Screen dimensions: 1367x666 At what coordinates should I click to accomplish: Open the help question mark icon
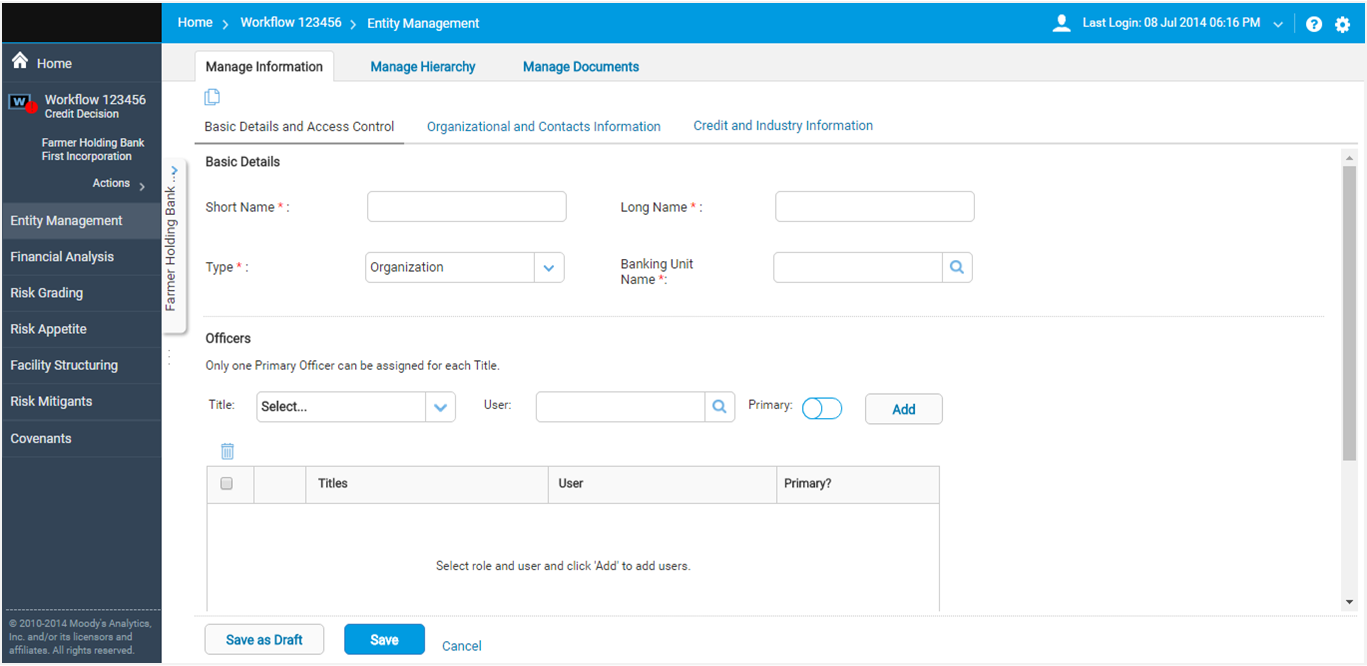pyautogui.click(x=1314, y=24)
